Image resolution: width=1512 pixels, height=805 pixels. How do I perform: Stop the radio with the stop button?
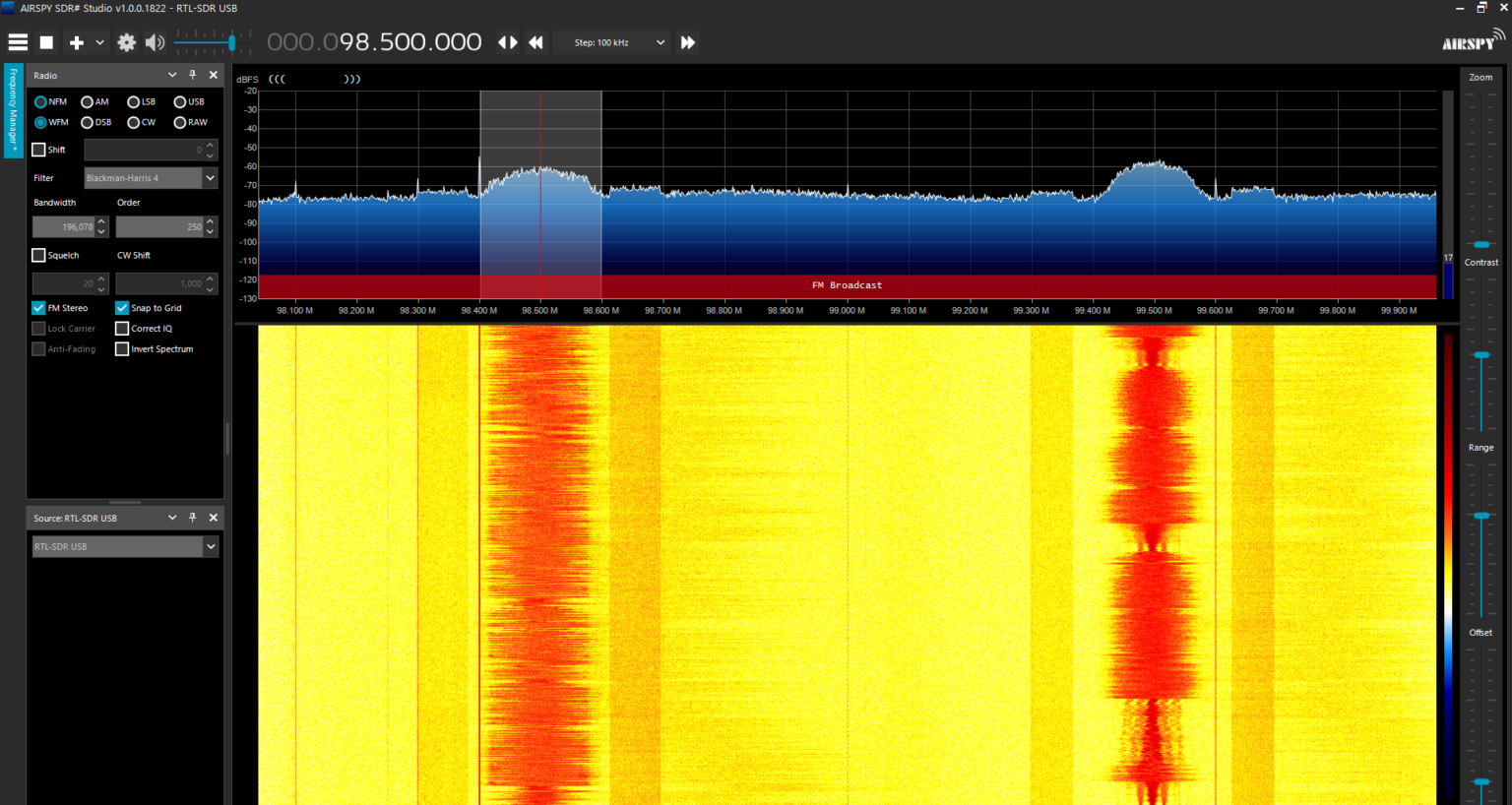coord(46,42)
